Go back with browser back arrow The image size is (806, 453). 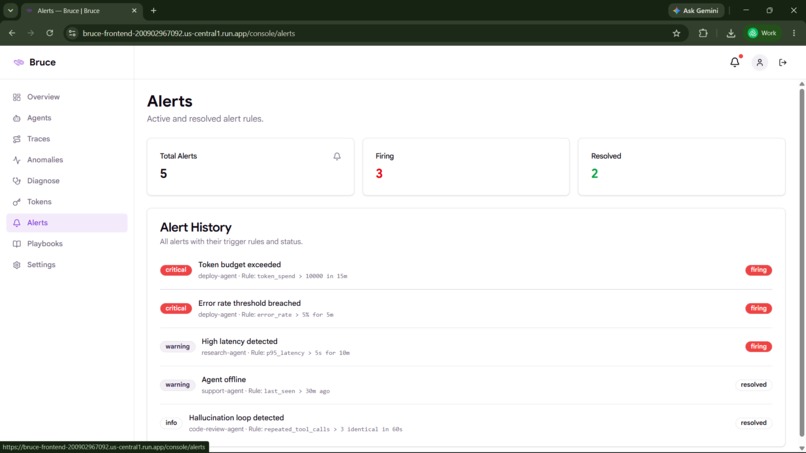pos(12,33)
